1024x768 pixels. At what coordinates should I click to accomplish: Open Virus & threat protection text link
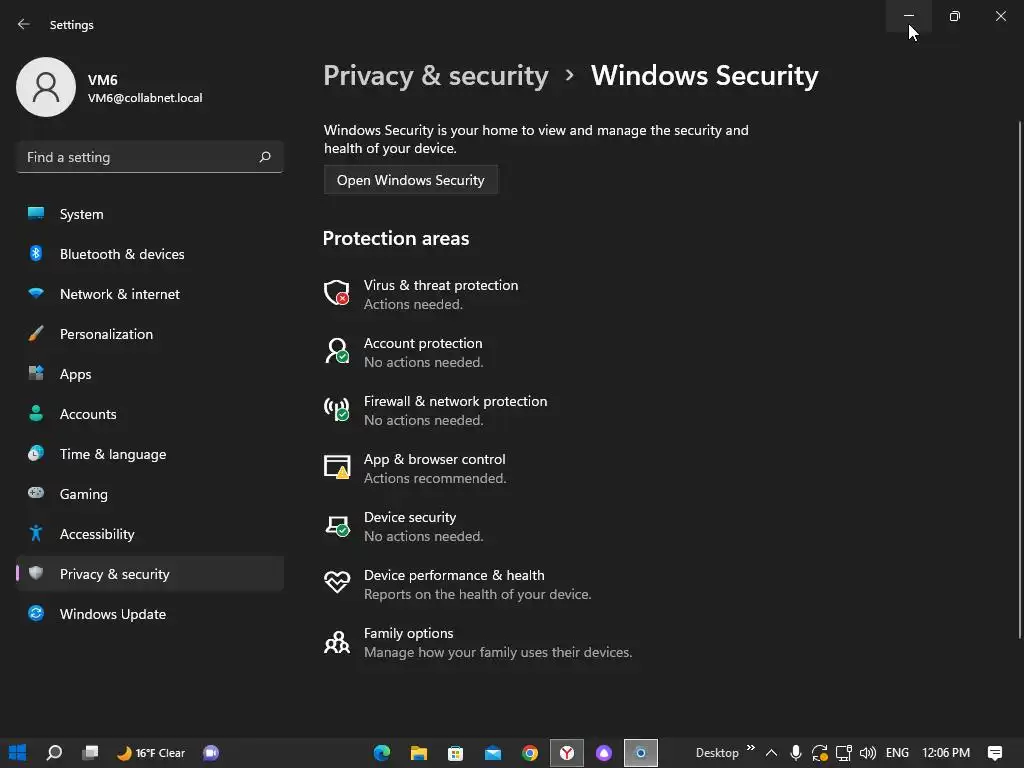click(x=441, y=285)
